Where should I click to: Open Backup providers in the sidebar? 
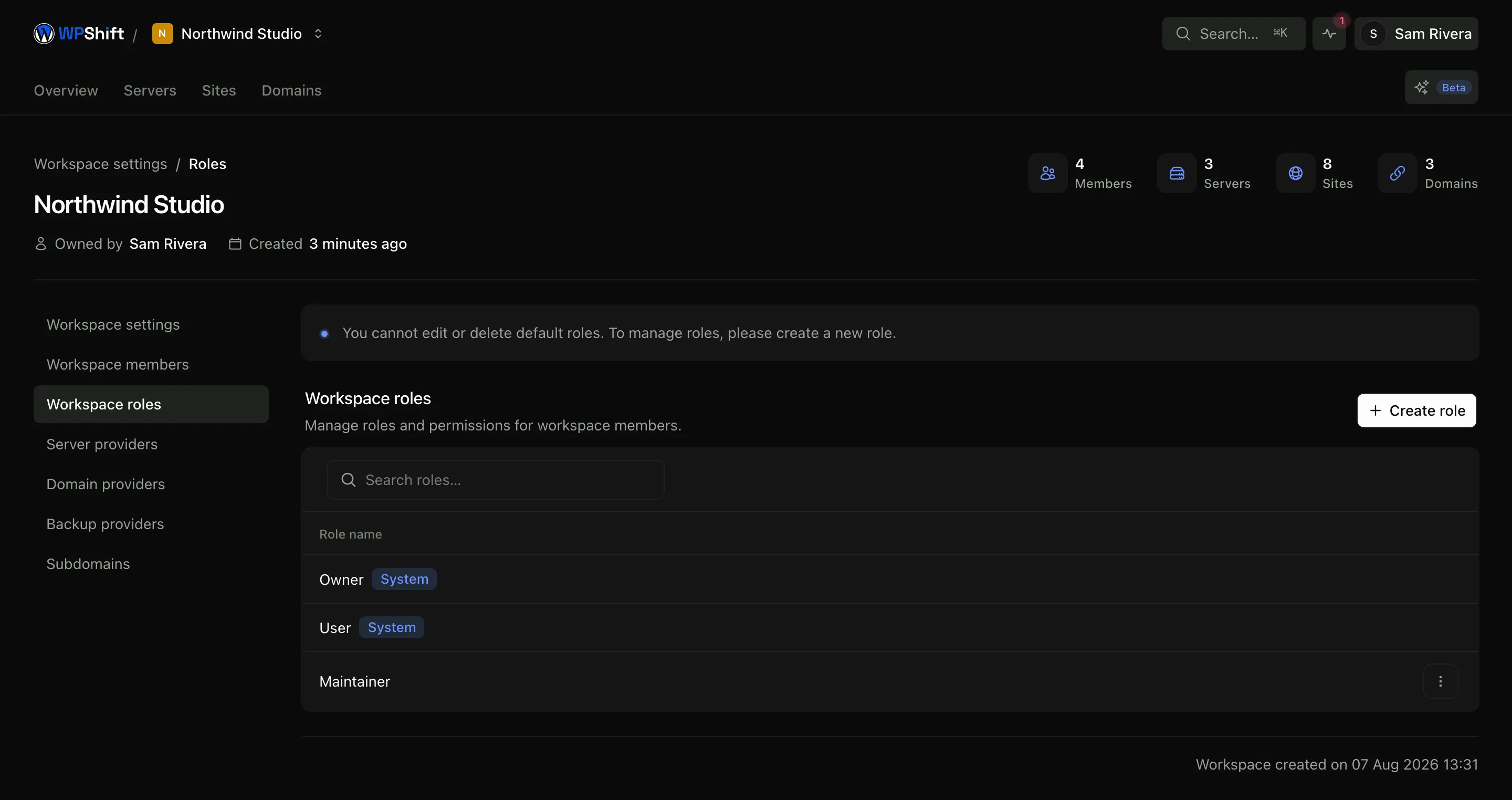tap(151, 524)
